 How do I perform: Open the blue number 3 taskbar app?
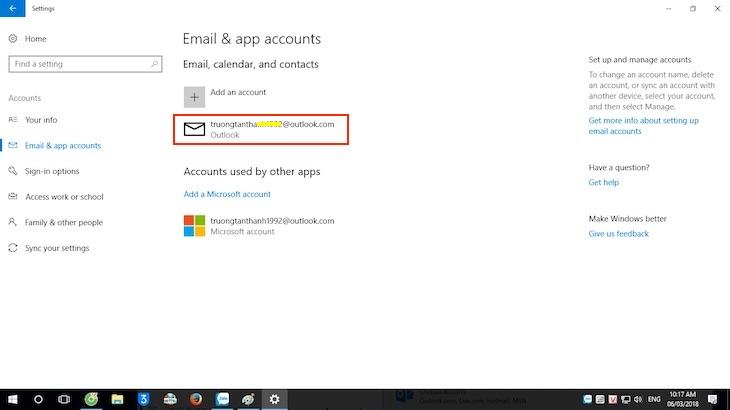coord(143,399)
